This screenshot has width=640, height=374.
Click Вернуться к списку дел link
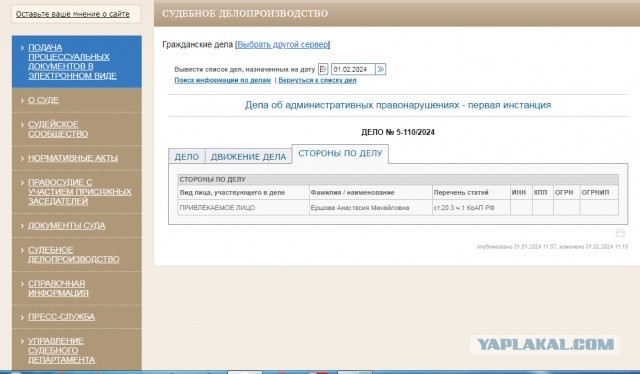pyautogui.click(x=317, y=80)
